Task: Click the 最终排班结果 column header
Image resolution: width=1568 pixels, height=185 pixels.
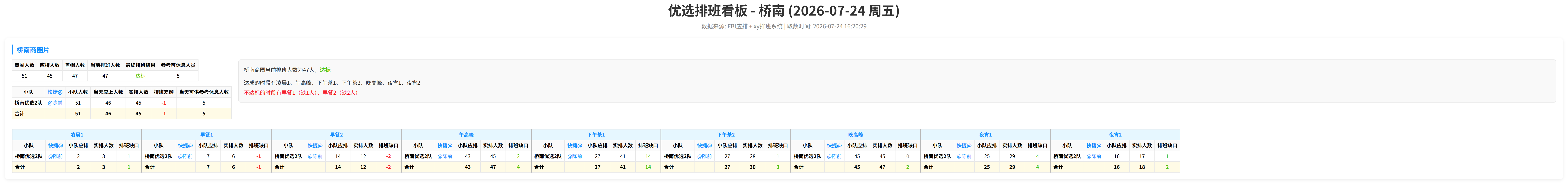Action: (x=141, y=65)
